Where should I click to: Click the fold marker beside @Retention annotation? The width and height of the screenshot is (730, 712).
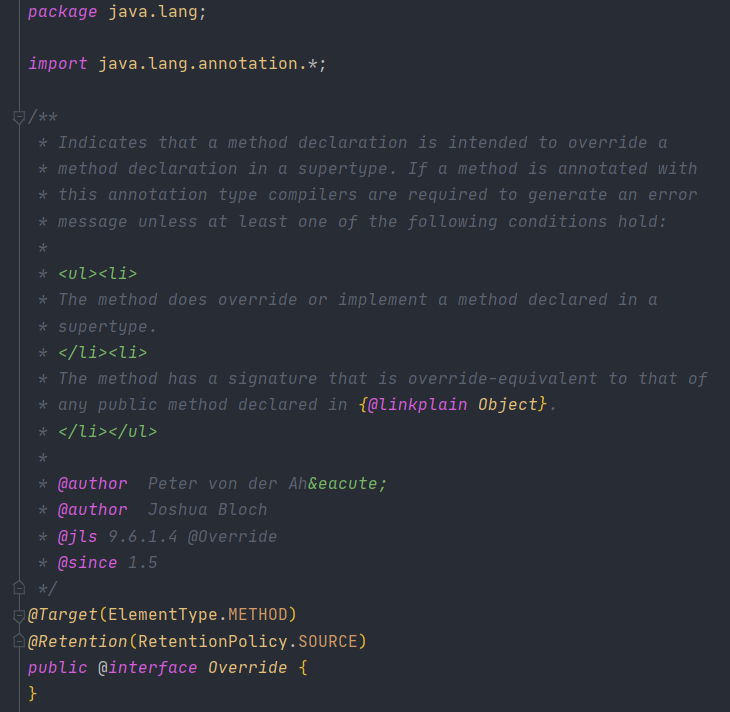pyautogui.click(x=19, y=641)
